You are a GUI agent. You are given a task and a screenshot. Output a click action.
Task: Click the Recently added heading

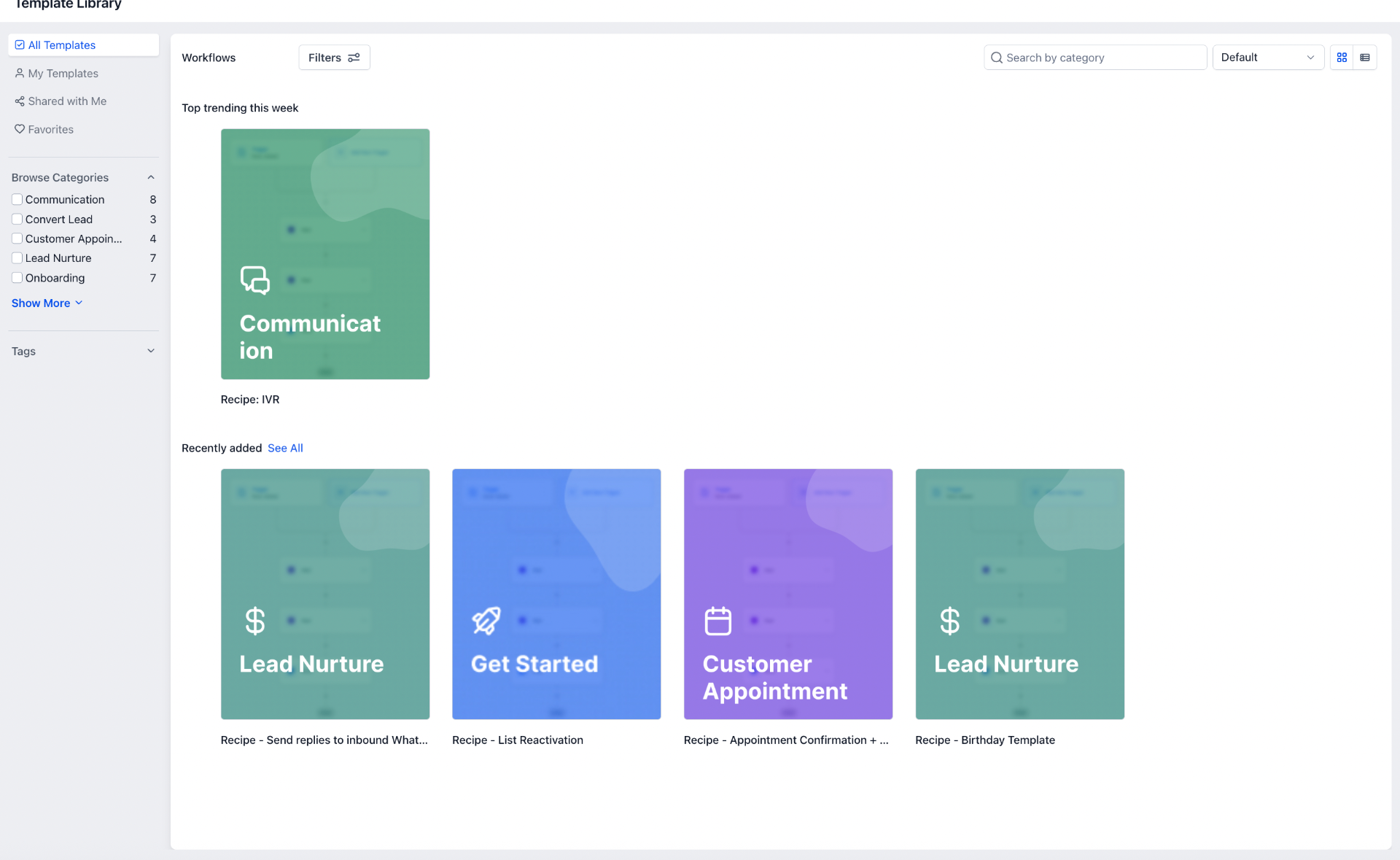222,448
